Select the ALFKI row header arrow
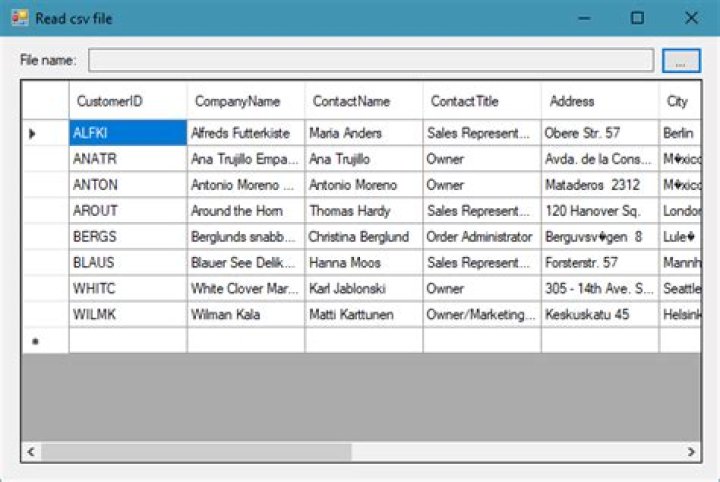Viewport: 720px width, 482px height. pos(45,133)
